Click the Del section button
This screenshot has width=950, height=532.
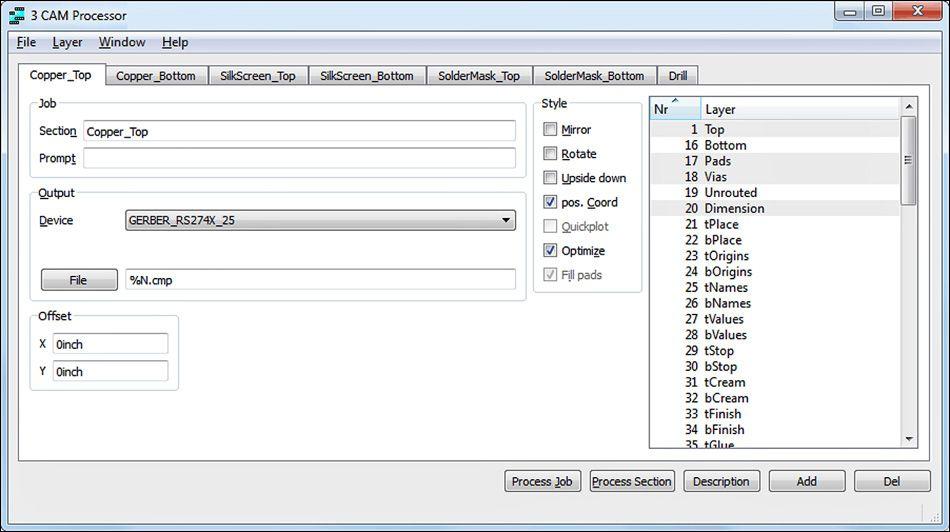click(x=892, y=481)
